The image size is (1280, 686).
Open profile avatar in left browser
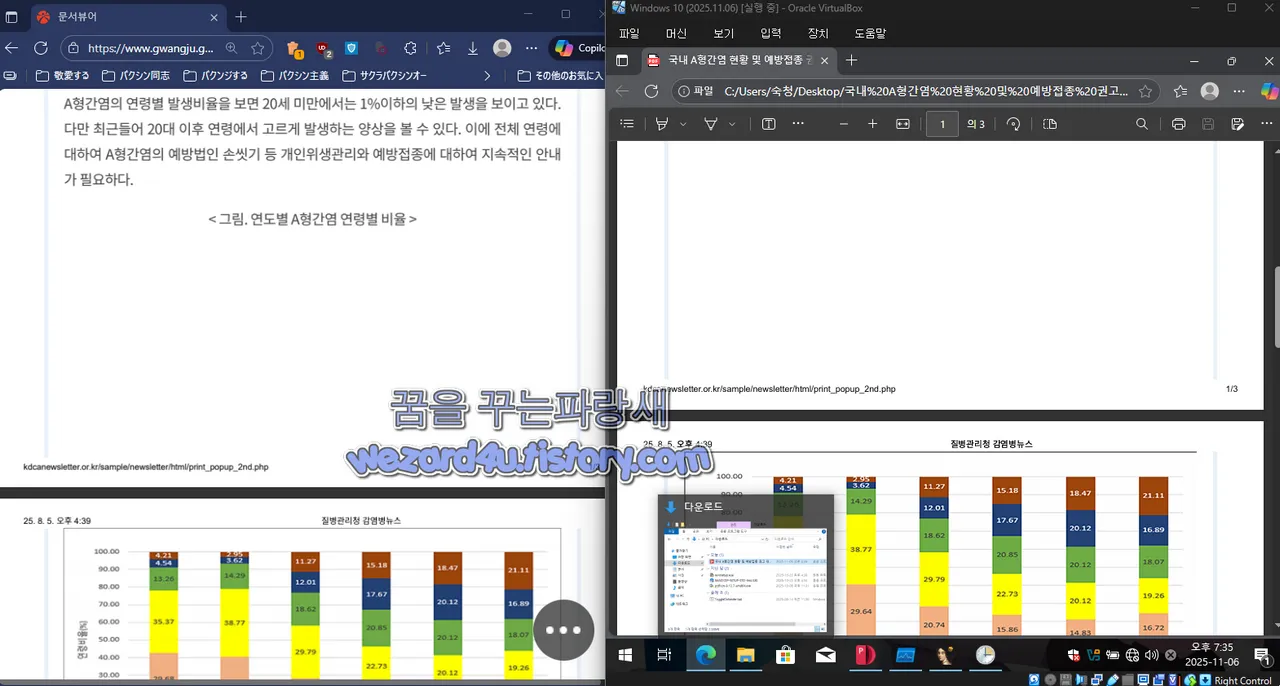coord(502,48)
